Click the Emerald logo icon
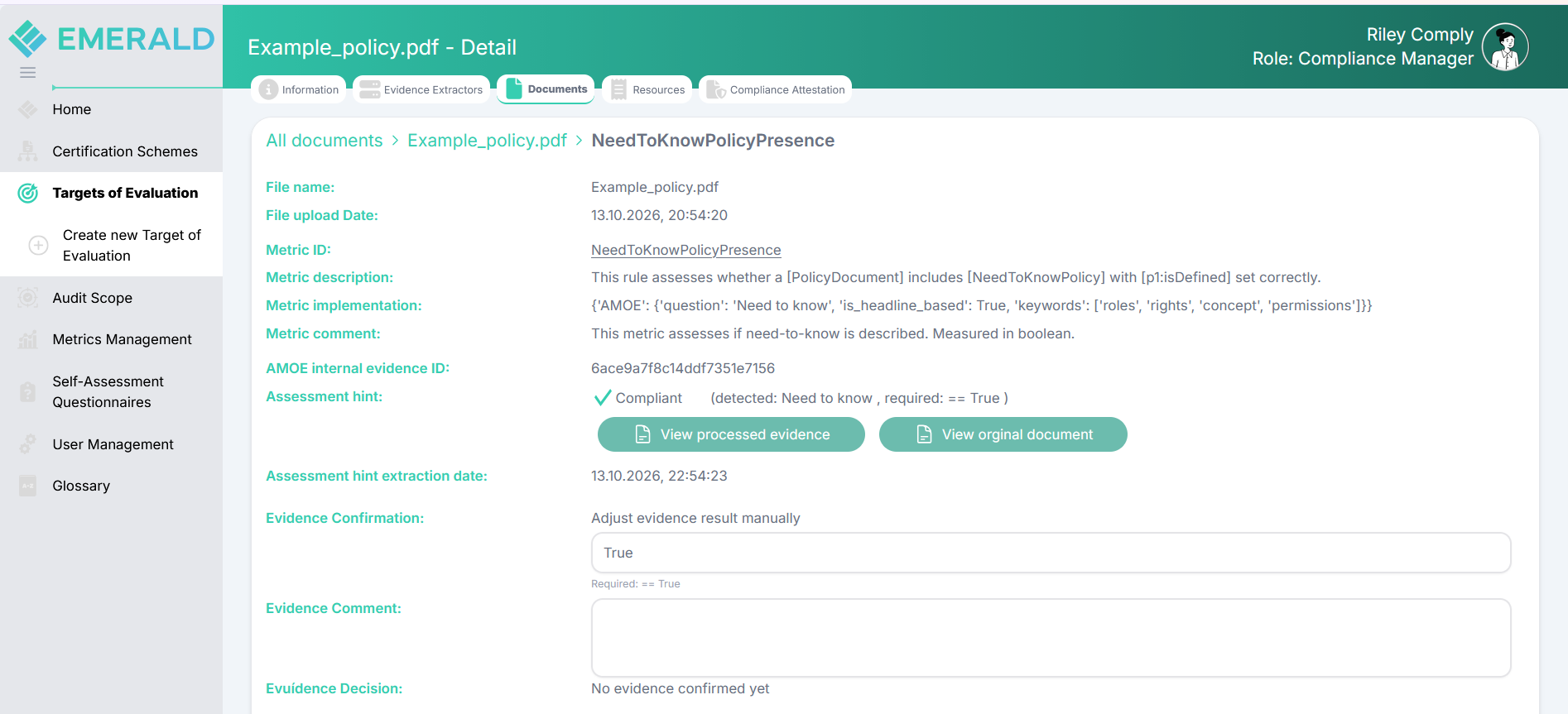This screenshot has height=714, width=1568. [27, 38]
